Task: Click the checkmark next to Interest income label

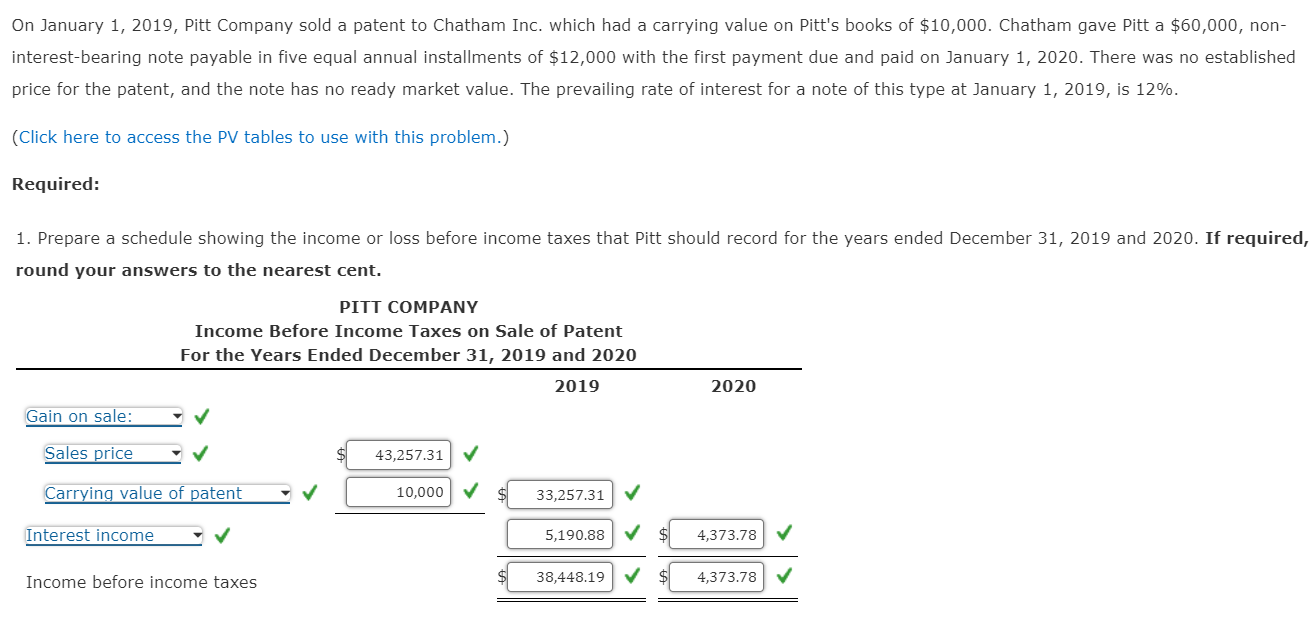Action: [222, 534]
